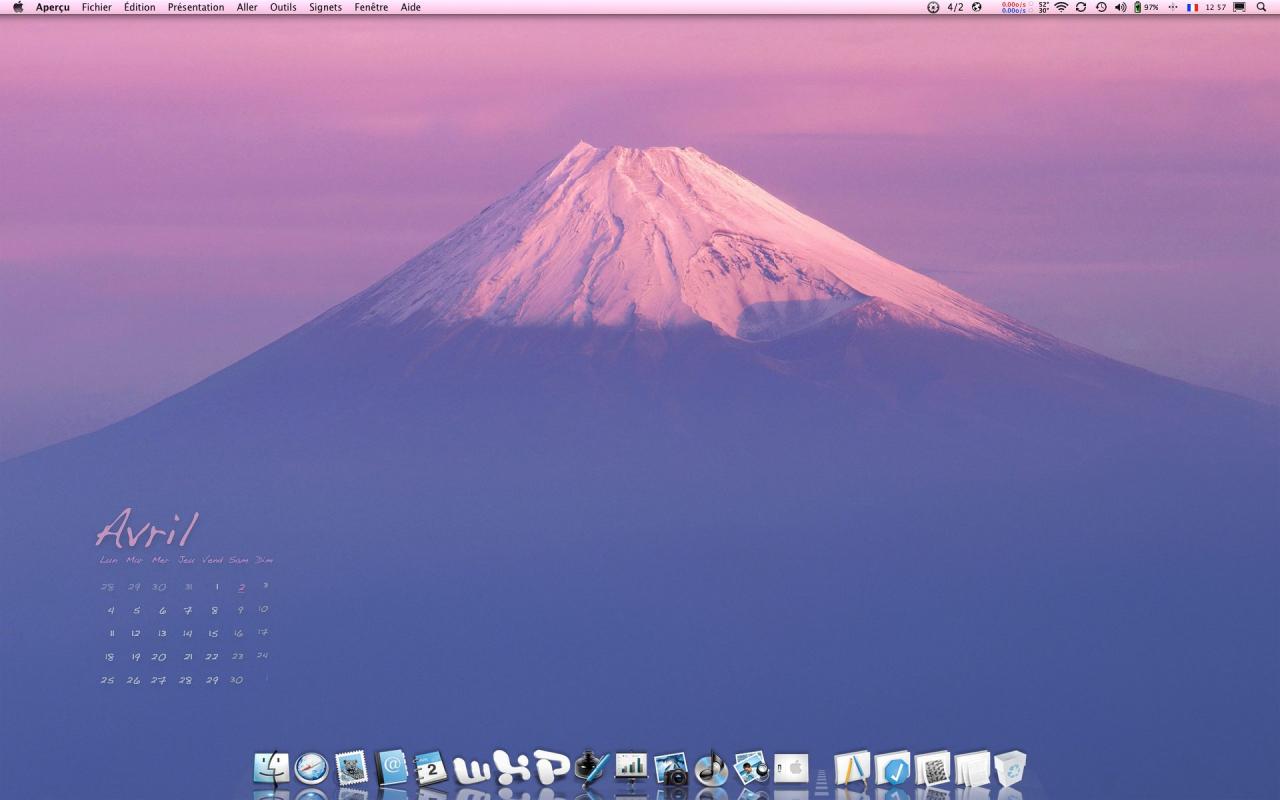1280x800 pixels.
Task: Click the round gear-like status icon before 4/2
Action: 933,7
